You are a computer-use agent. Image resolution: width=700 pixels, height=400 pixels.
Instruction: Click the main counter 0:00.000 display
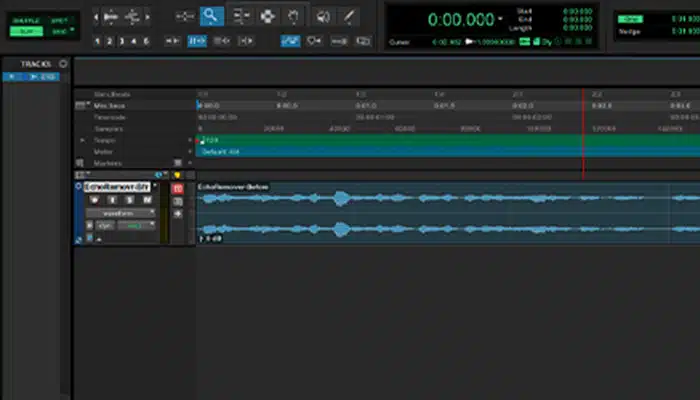point(461,19)
